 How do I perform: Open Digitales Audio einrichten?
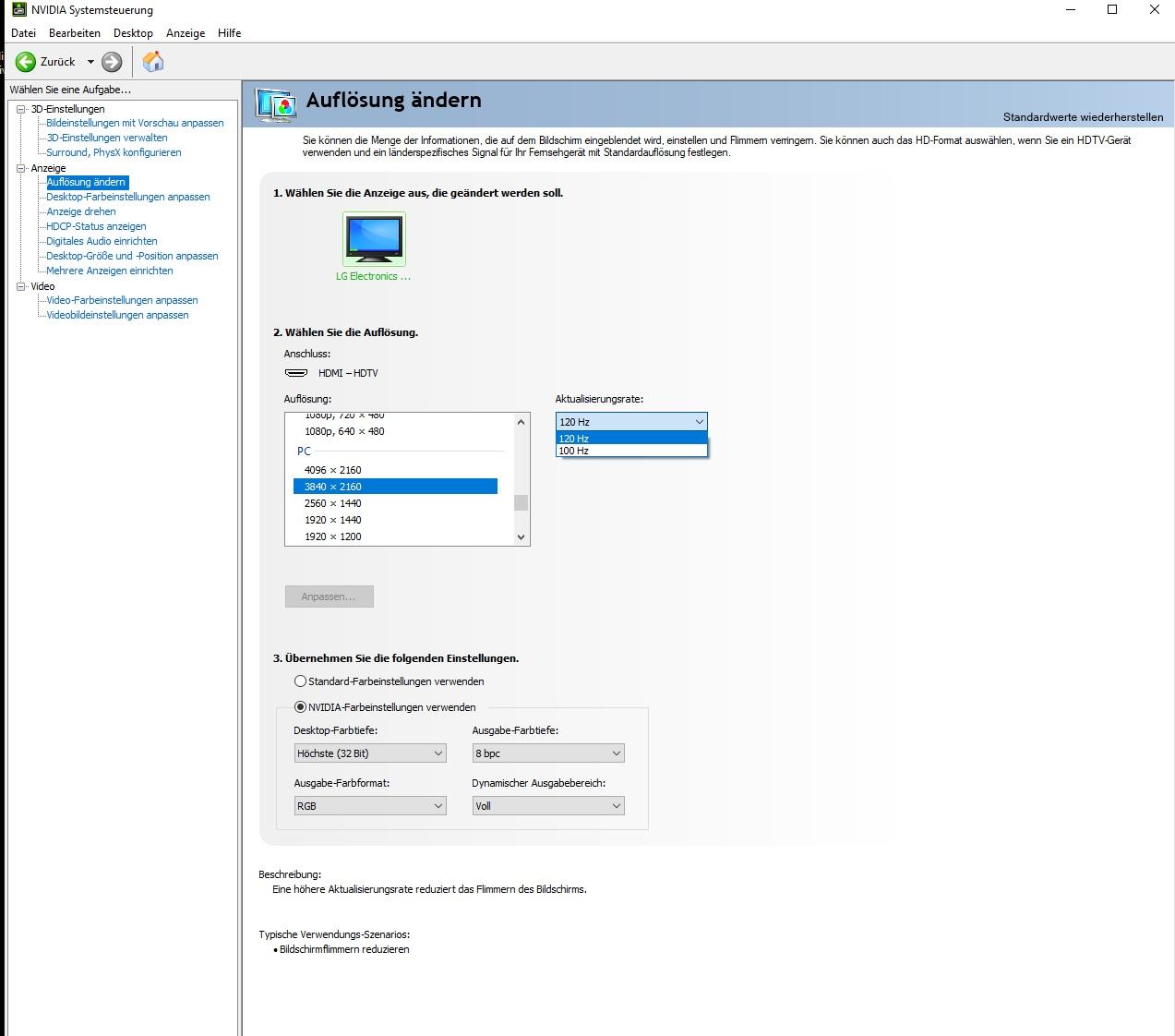102,241
